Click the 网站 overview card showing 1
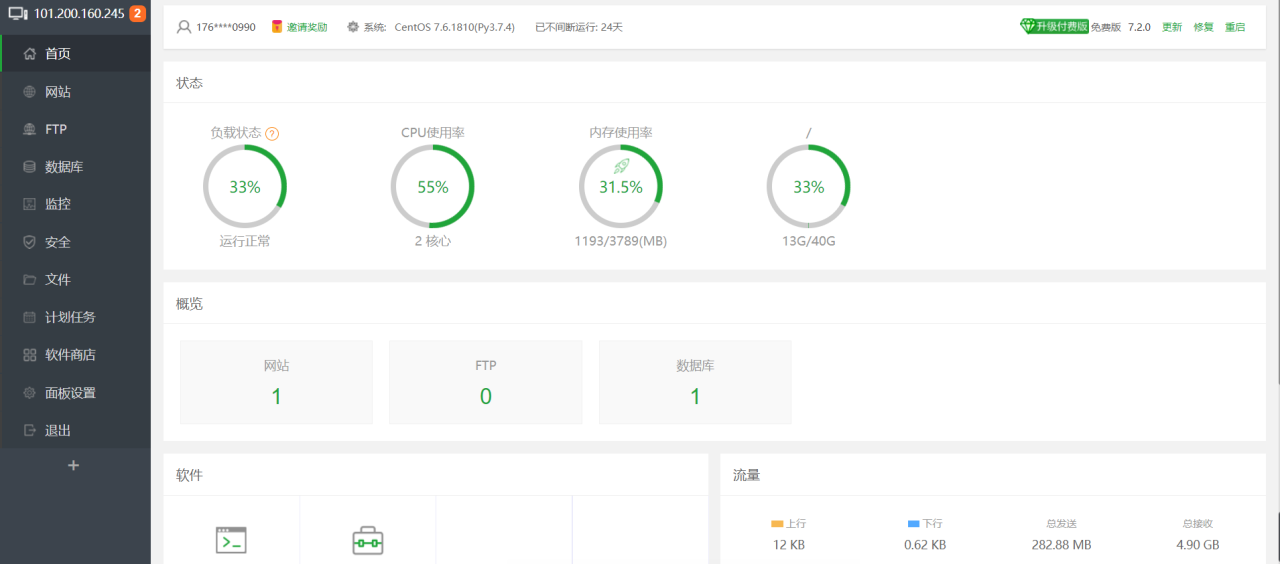 point(276,382)
